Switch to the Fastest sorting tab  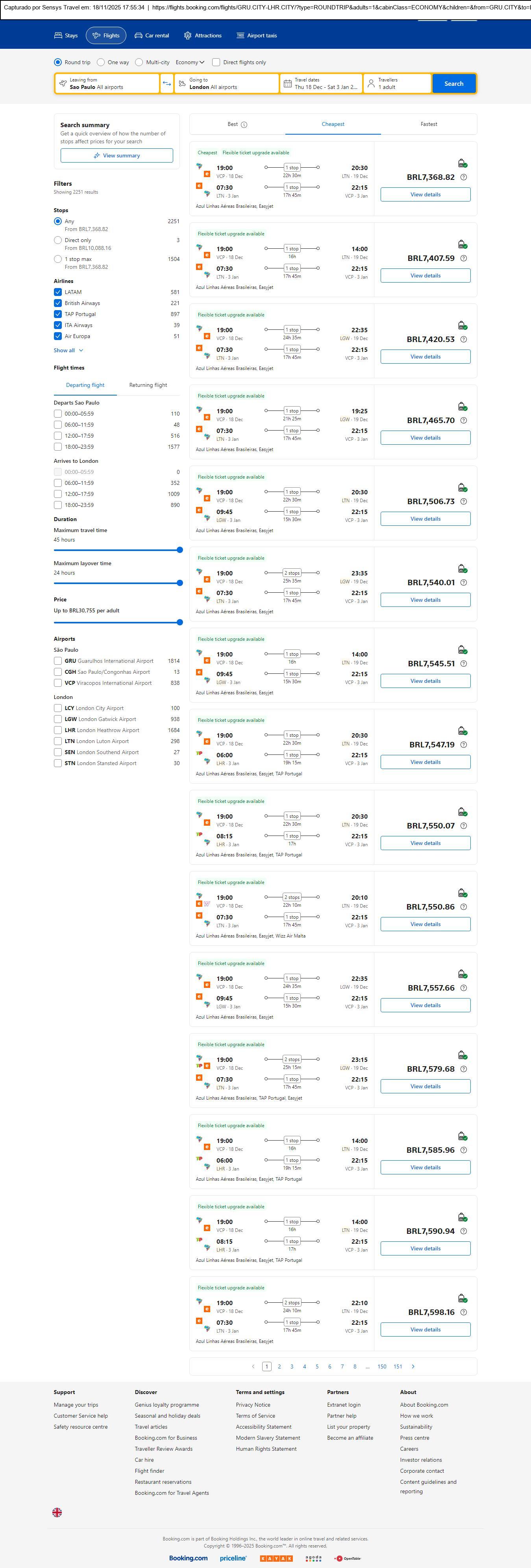429,124
